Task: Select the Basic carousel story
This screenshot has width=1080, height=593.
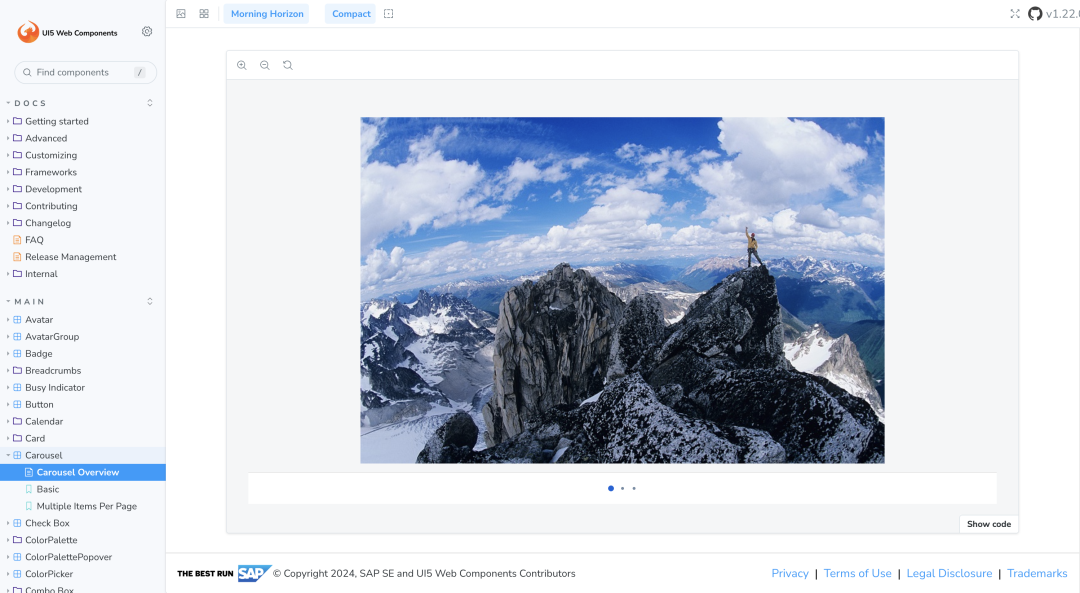Action: click(48, 489)
